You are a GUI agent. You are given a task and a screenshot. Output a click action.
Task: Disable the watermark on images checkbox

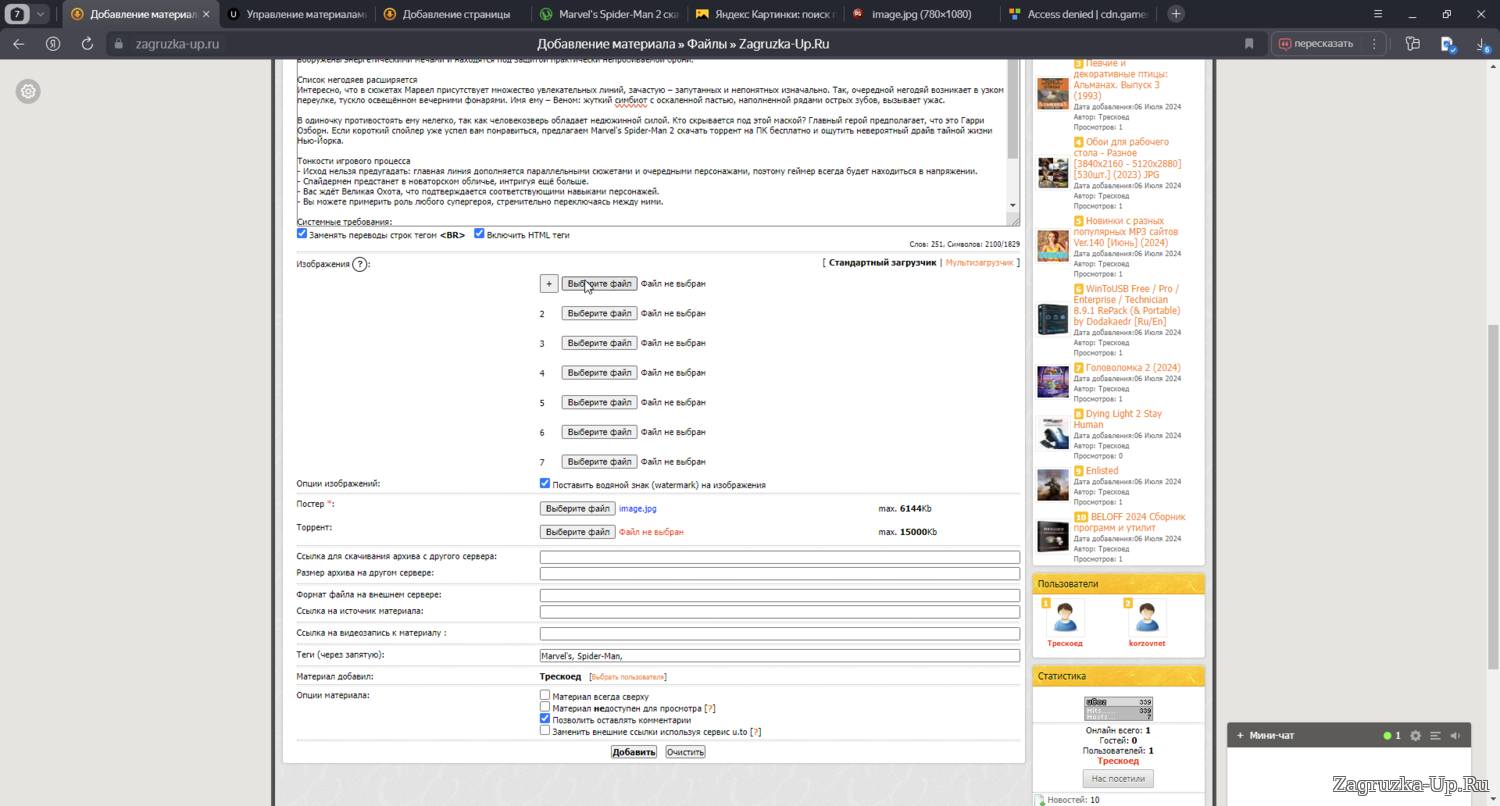[545, 483]
